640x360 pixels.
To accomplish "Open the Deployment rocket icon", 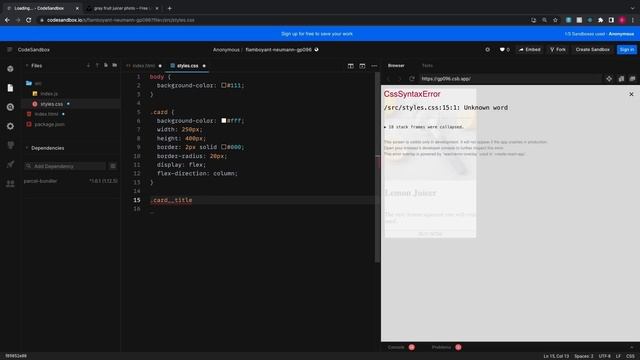I will coord(10,164).
